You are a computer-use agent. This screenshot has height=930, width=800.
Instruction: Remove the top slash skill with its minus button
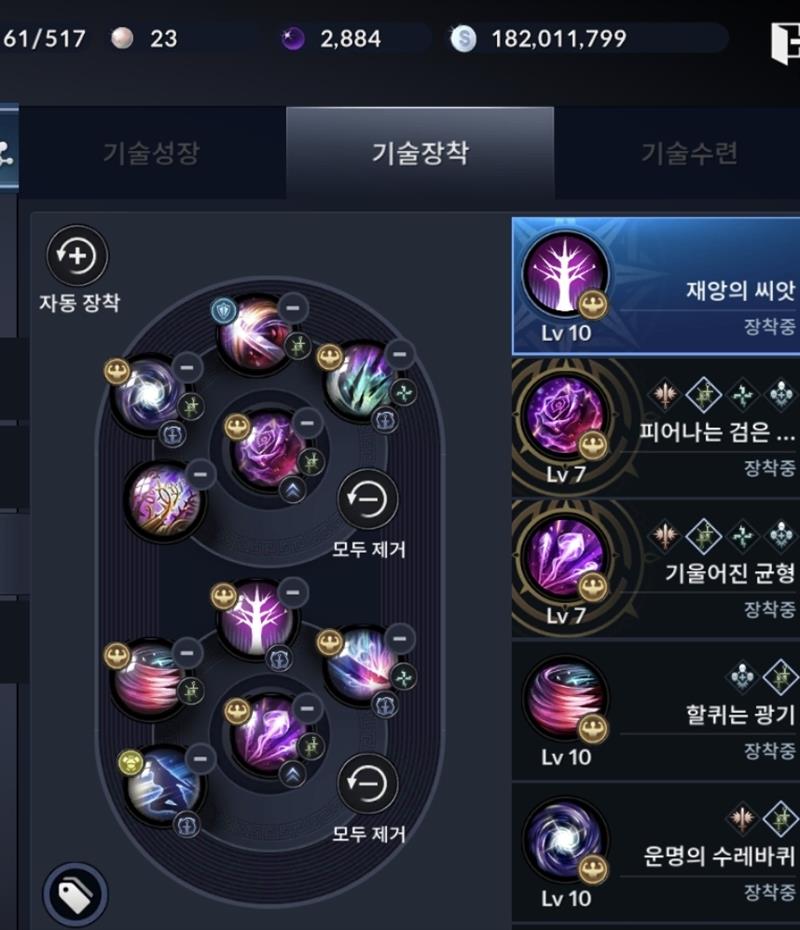[293, 307]
